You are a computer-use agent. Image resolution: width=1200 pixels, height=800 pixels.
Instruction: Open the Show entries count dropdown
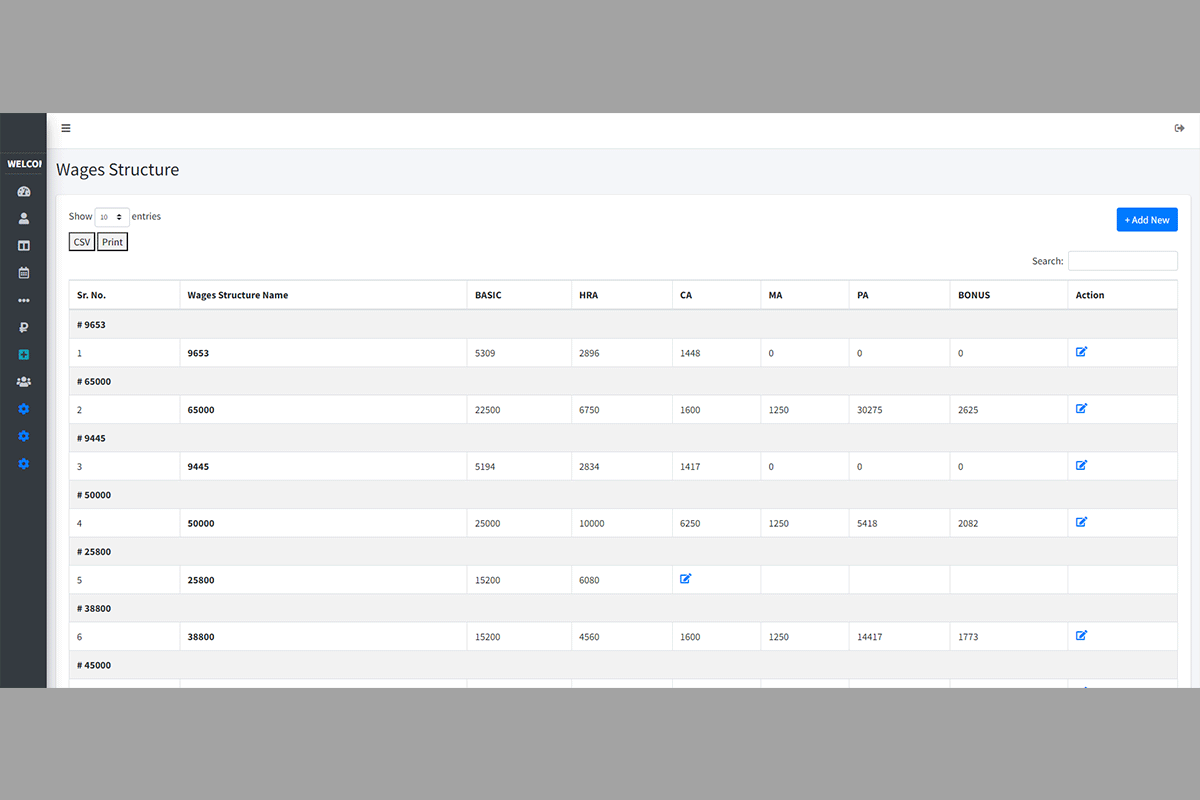point(112,216)
